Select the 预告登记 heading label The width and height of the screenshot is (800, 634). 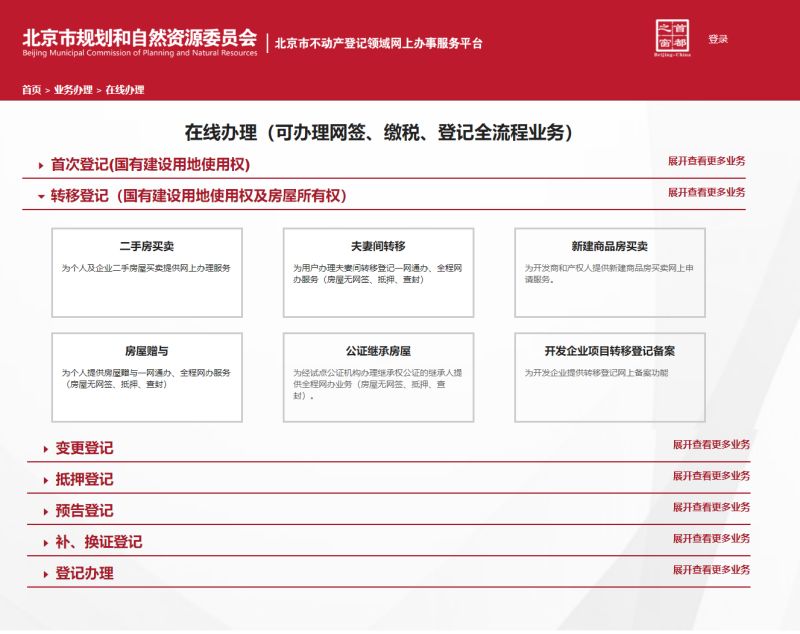pos(84,511)
